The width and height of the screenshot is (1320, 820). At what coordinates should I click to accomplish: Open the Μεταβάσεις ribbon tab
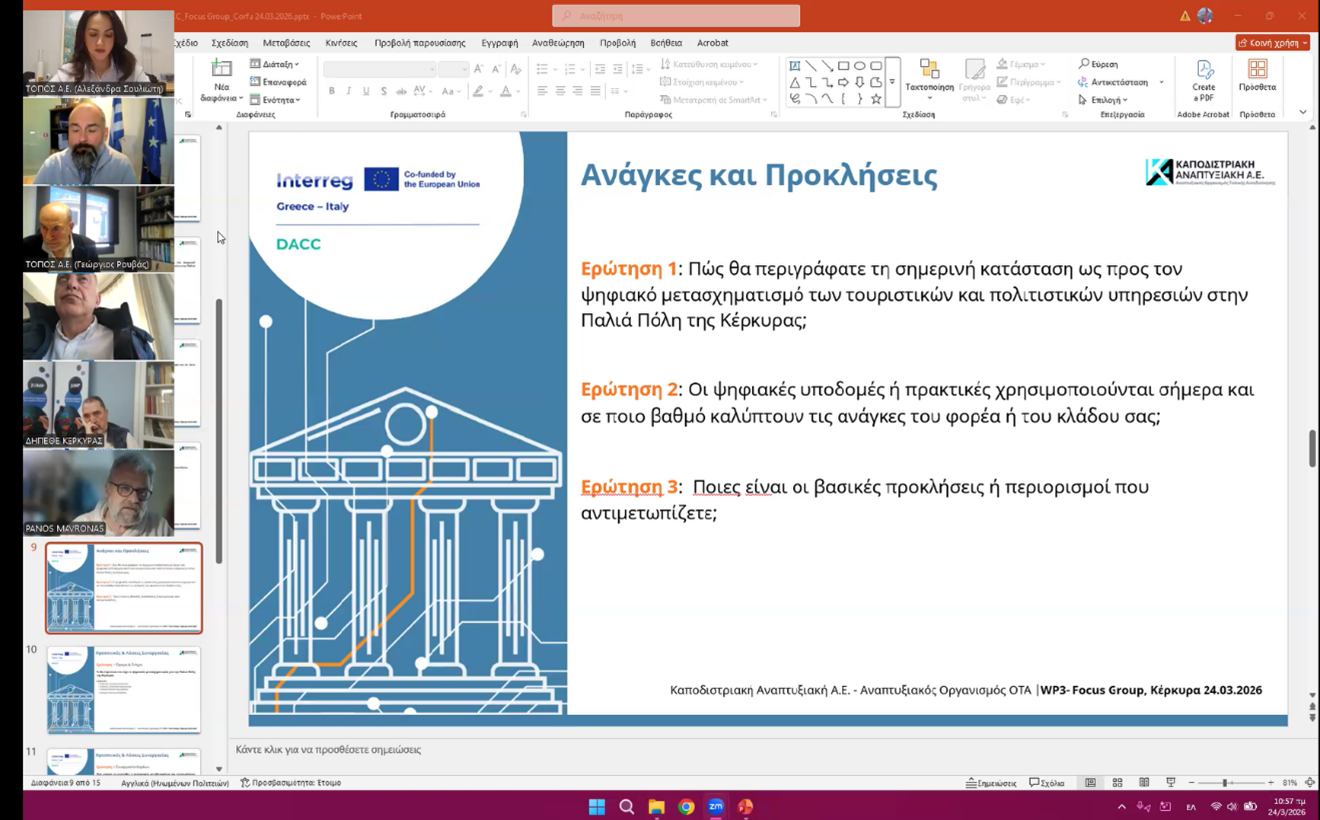[x=286, y=43]
